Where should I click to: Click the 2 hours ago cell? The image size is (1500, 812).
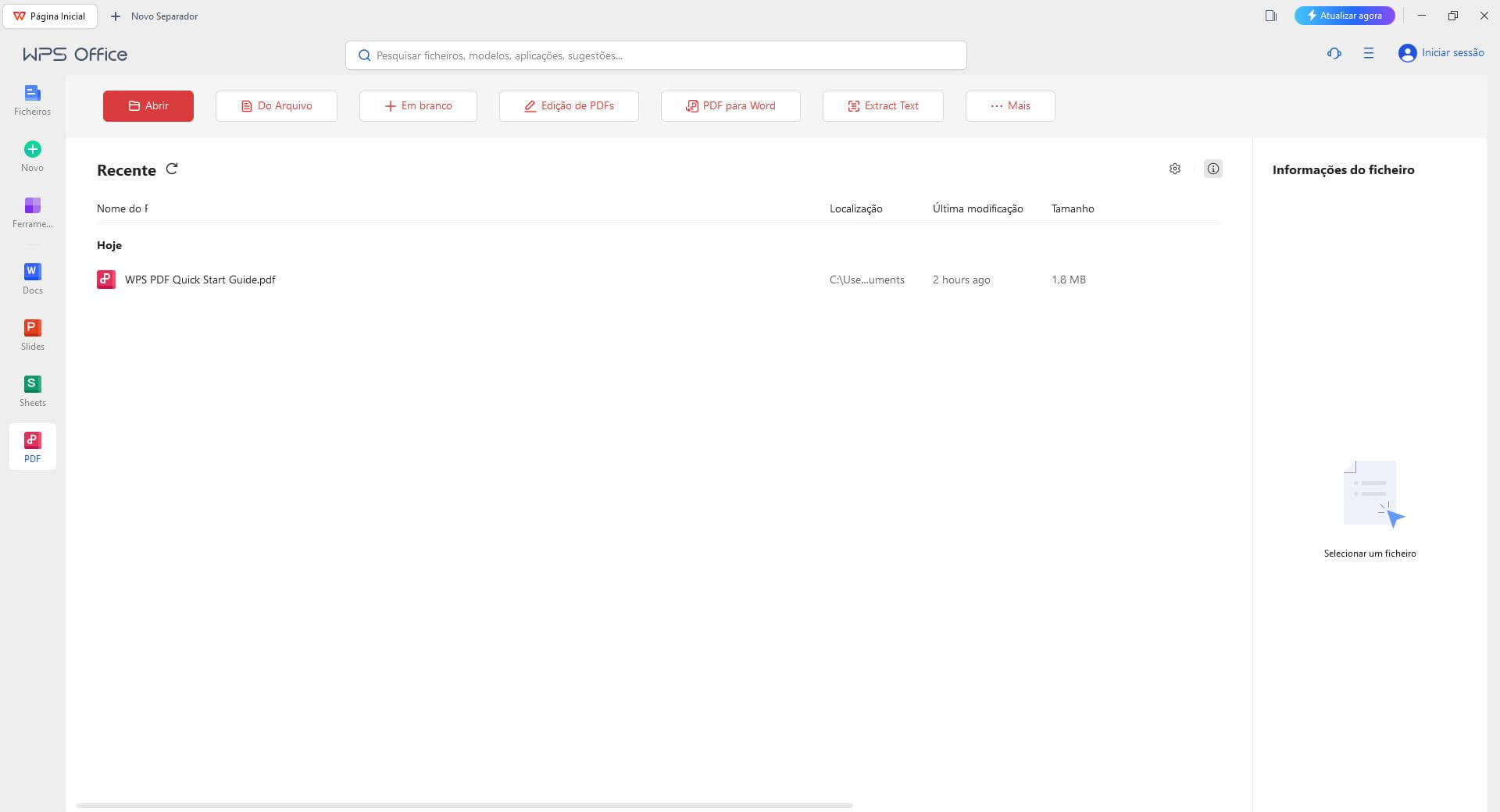click(962, 280)
